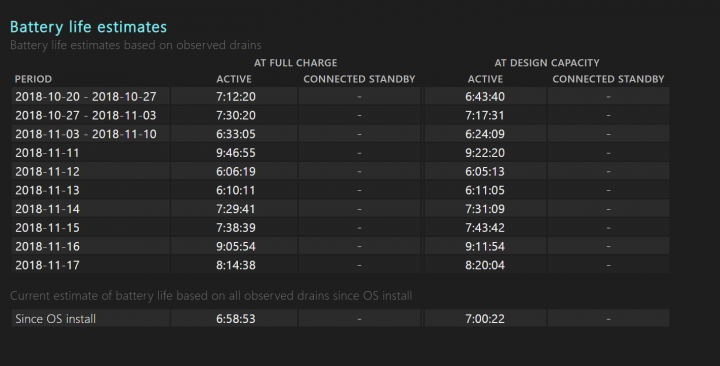Click the 2018-11-03 - 2018-11-10 period cell
This screenshot has width=720, height=366.
pyautogui.click(x=90, y=134)
